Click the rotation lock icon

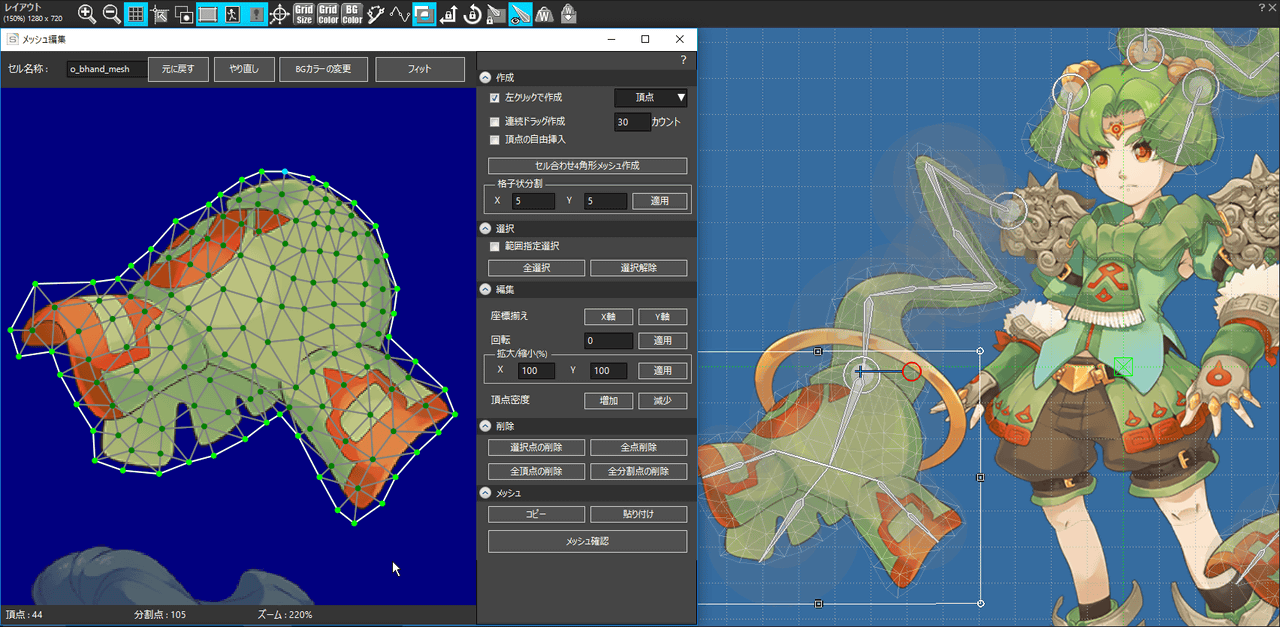click(472, 14)
